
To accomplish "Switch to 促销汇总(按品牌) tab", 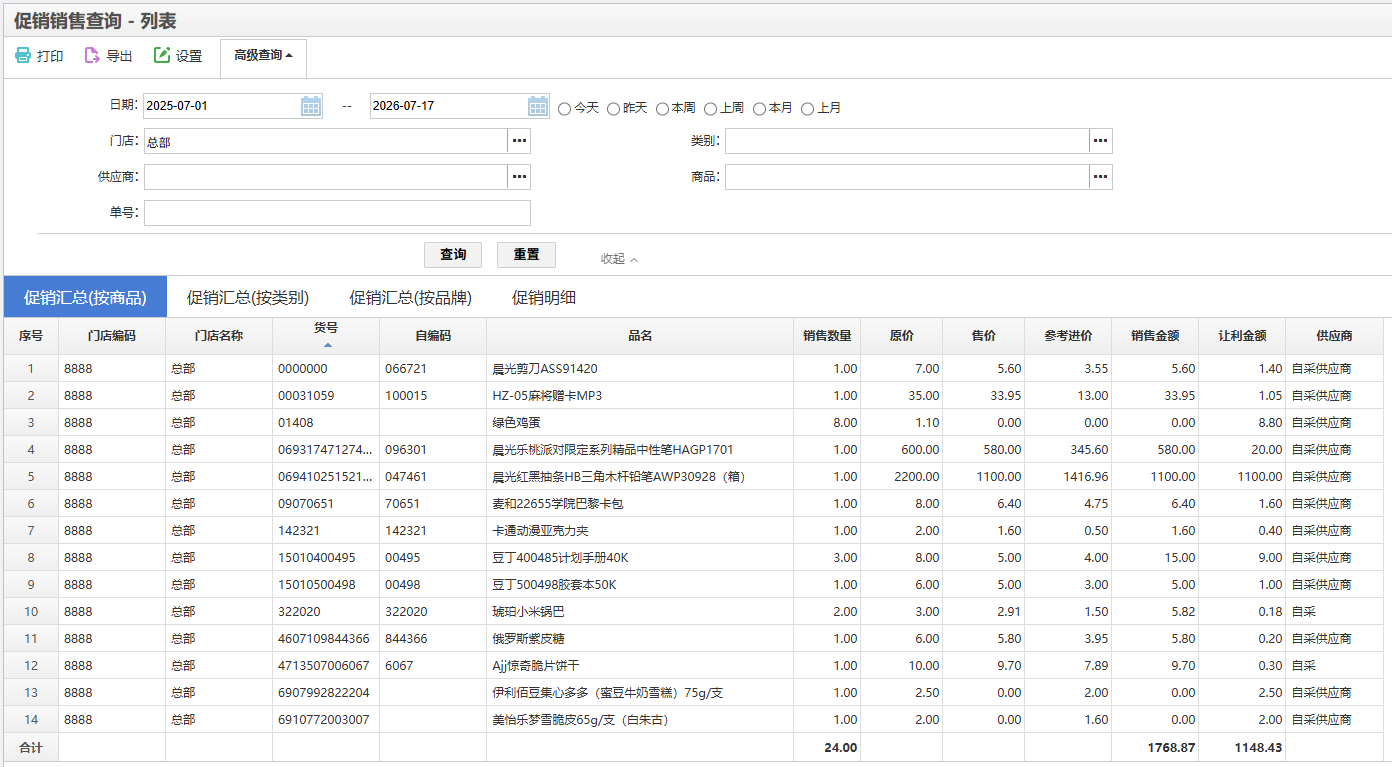I will 410,297.
